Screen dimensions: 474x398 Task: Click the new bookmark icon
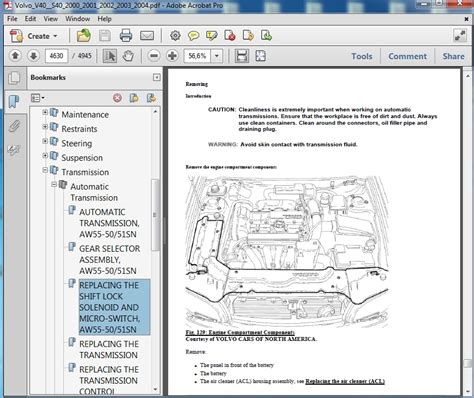134,98
